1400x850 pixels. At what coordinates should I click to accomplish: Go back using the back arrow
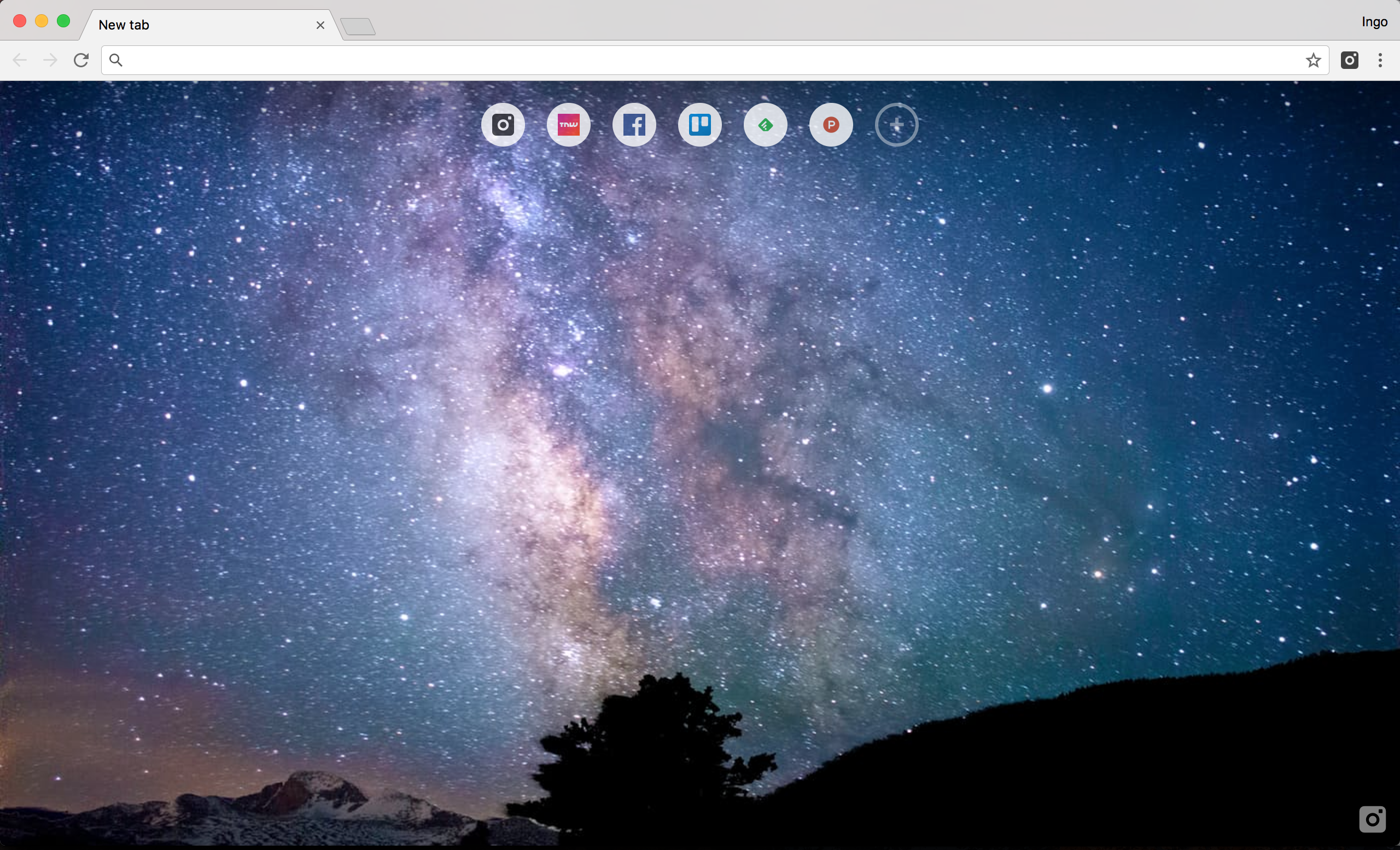(x=20, y=60)
